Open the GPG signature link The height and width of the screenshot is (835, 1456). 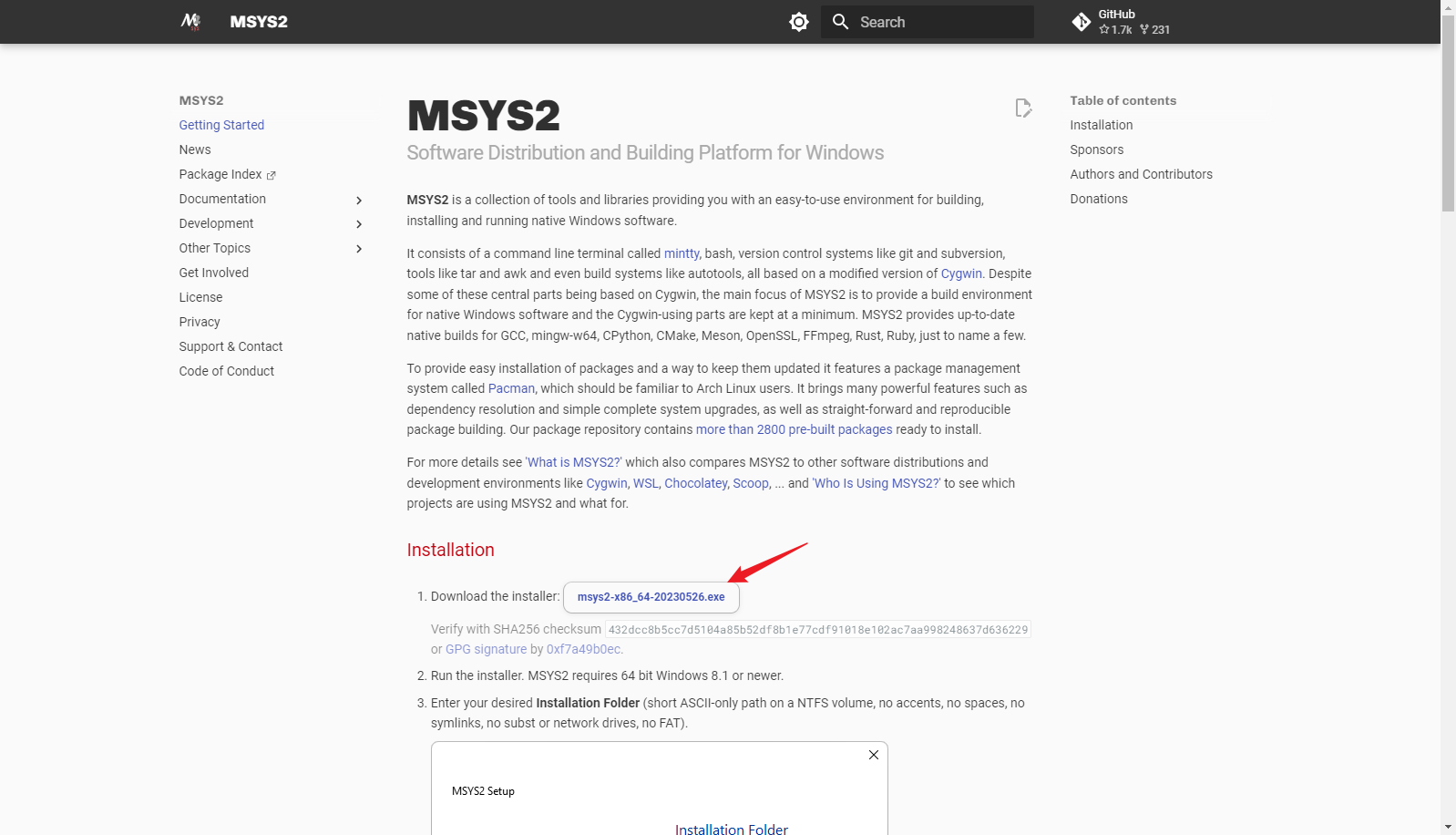click(x=486, y=649)
